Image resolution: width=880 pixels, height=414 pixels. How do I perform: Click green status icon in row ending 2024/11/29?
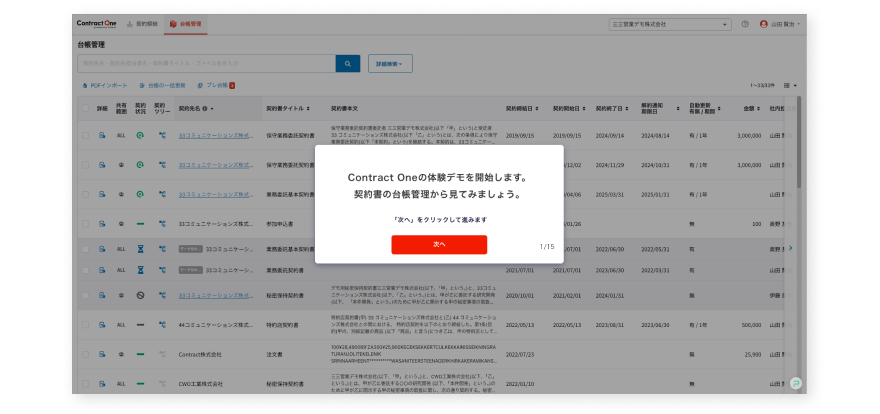tap(140, 165)
